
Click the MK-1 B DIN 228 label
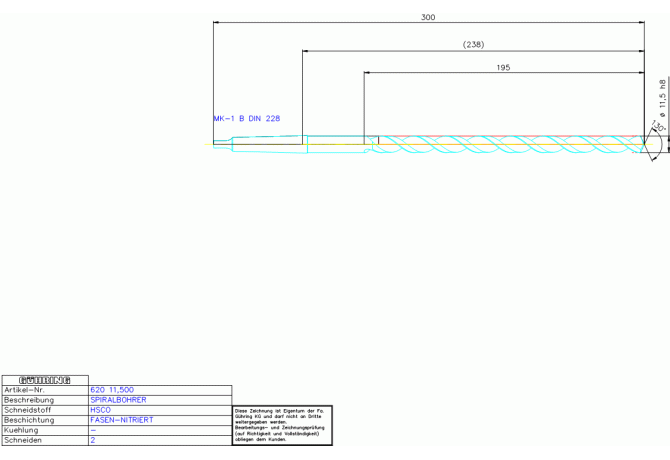pyautogui.click(x=246, y=118)
